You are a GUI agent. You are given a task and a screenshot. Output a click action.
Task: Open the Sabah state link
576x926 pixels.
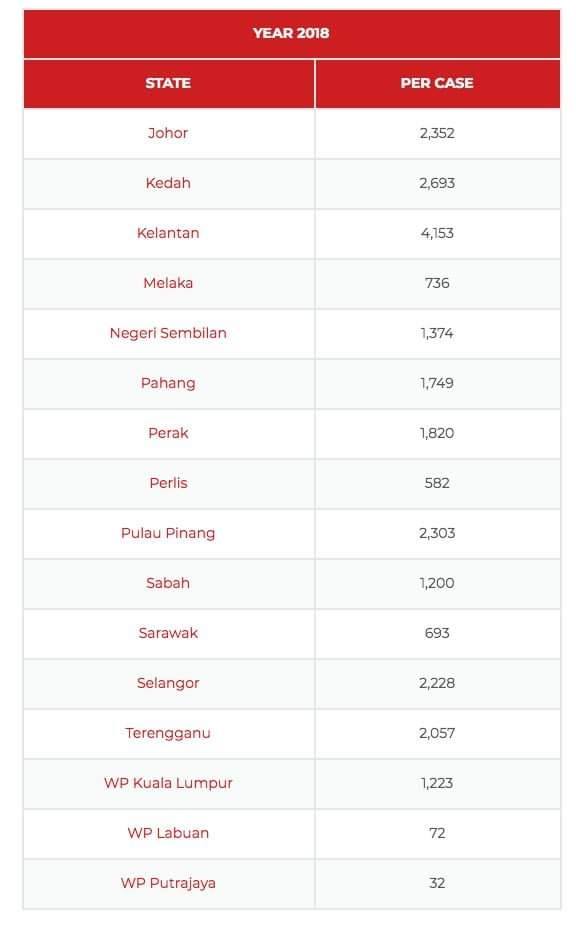pos(168,583)
